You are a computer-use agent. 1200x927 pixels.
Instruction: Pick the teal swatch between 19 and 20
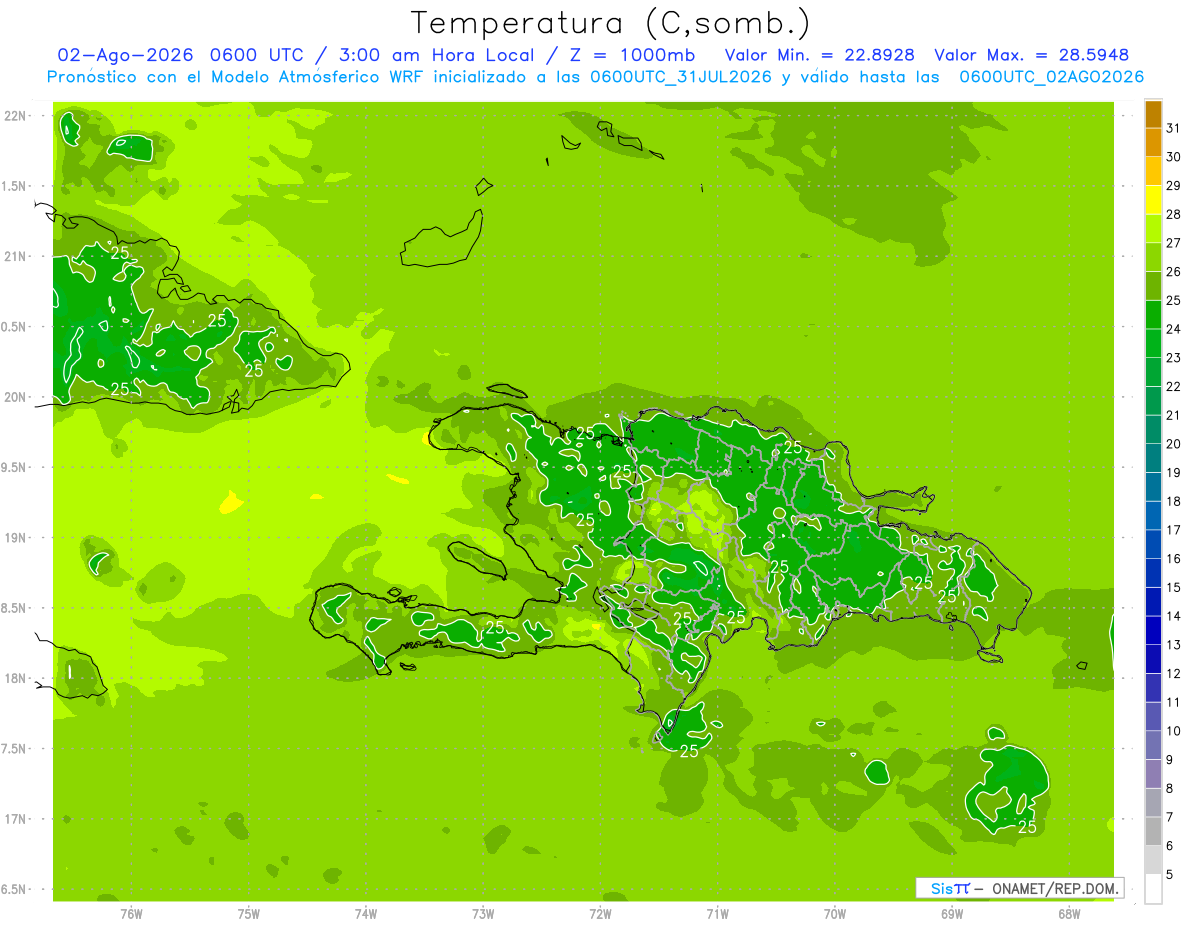click(x=1153, y=458)
